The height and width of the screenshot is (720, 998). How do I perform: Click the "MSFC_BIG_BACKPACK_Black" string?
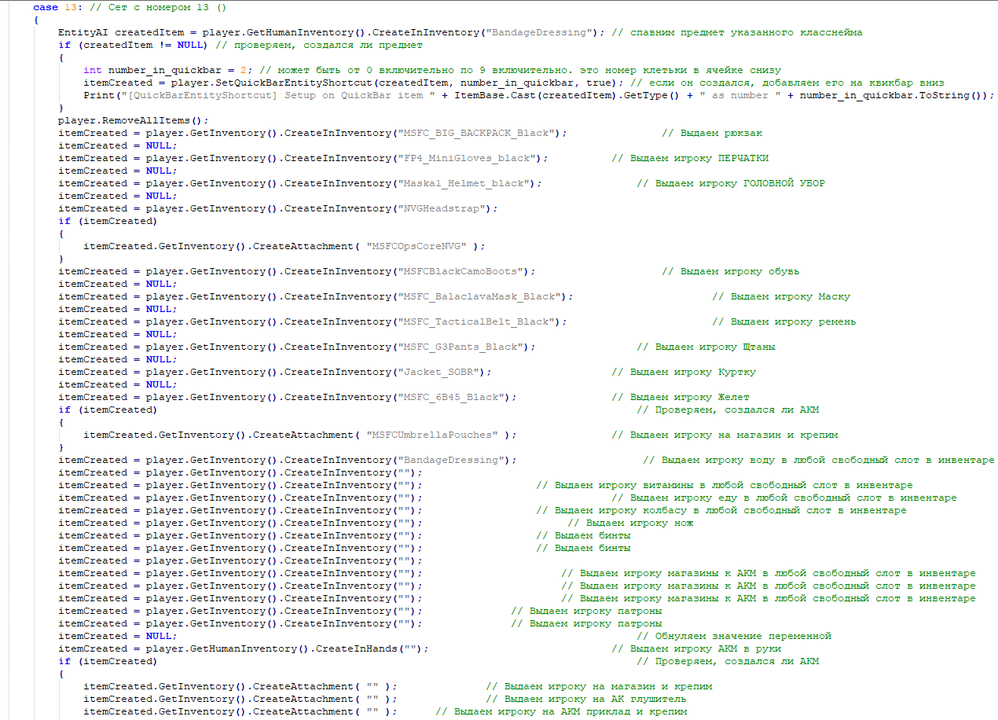click(476, 133)
